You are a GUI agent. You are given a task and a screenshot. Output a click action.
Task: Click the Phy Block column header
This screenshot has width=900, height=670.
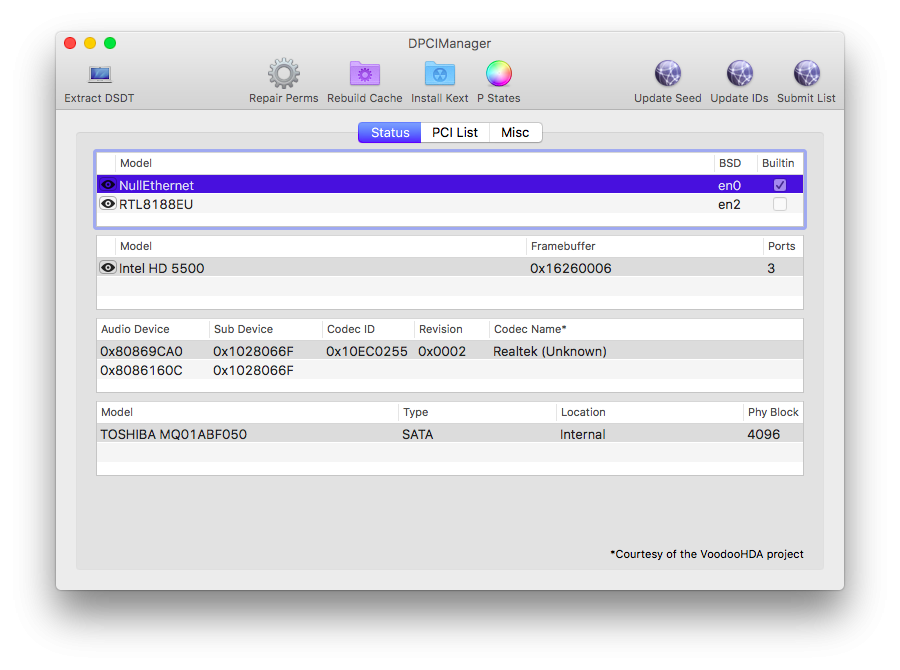tap(773, 412)
